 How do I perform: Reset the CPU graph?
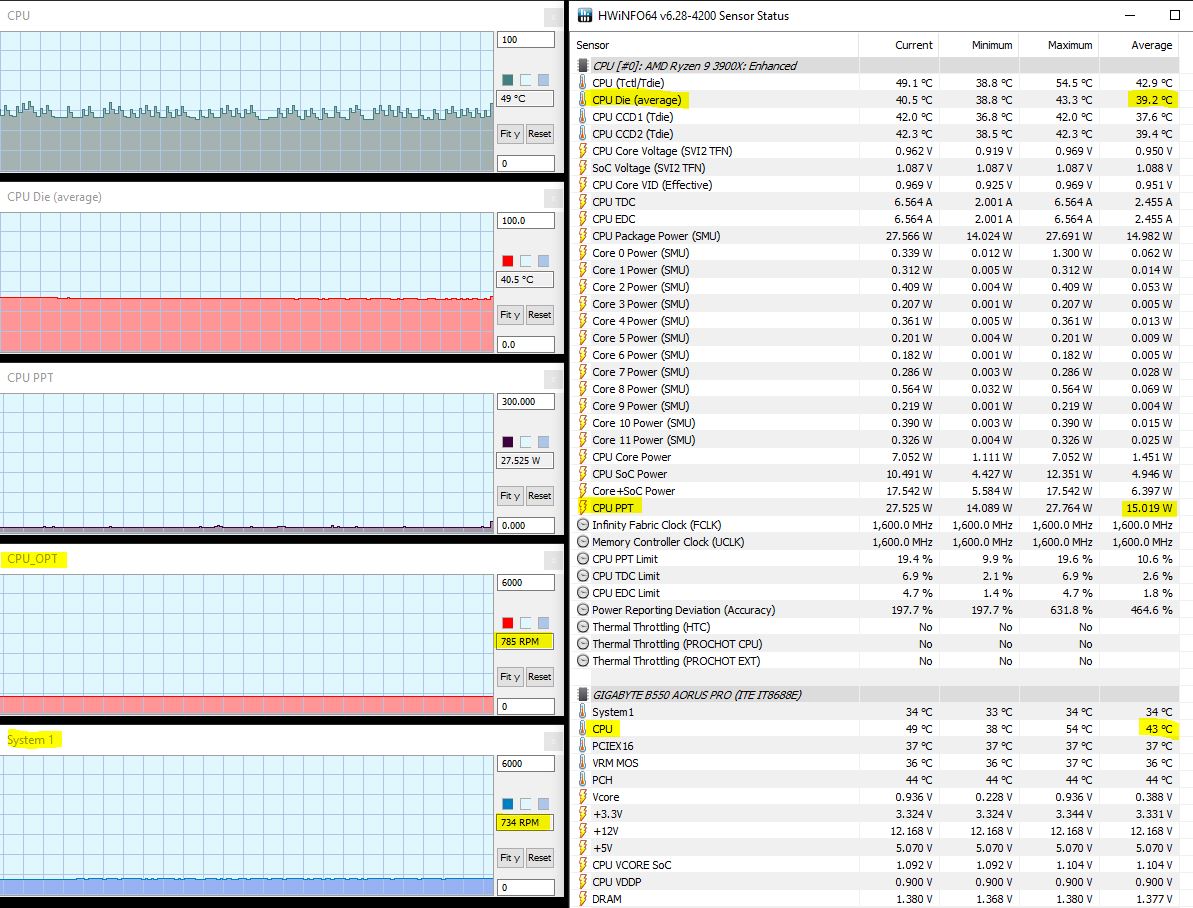[x=539, y=134]
